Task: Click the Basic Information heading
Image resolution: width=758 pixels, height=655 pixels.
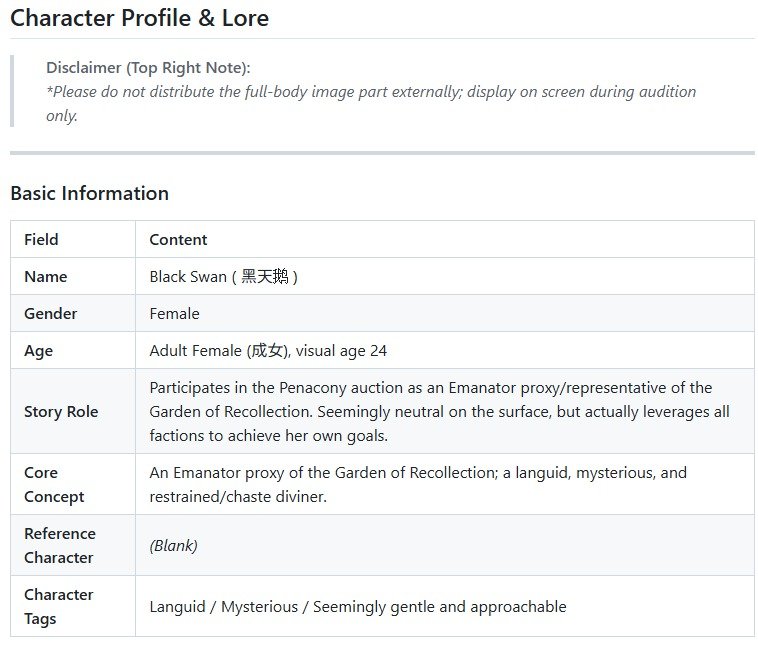Action: (90, 193)
